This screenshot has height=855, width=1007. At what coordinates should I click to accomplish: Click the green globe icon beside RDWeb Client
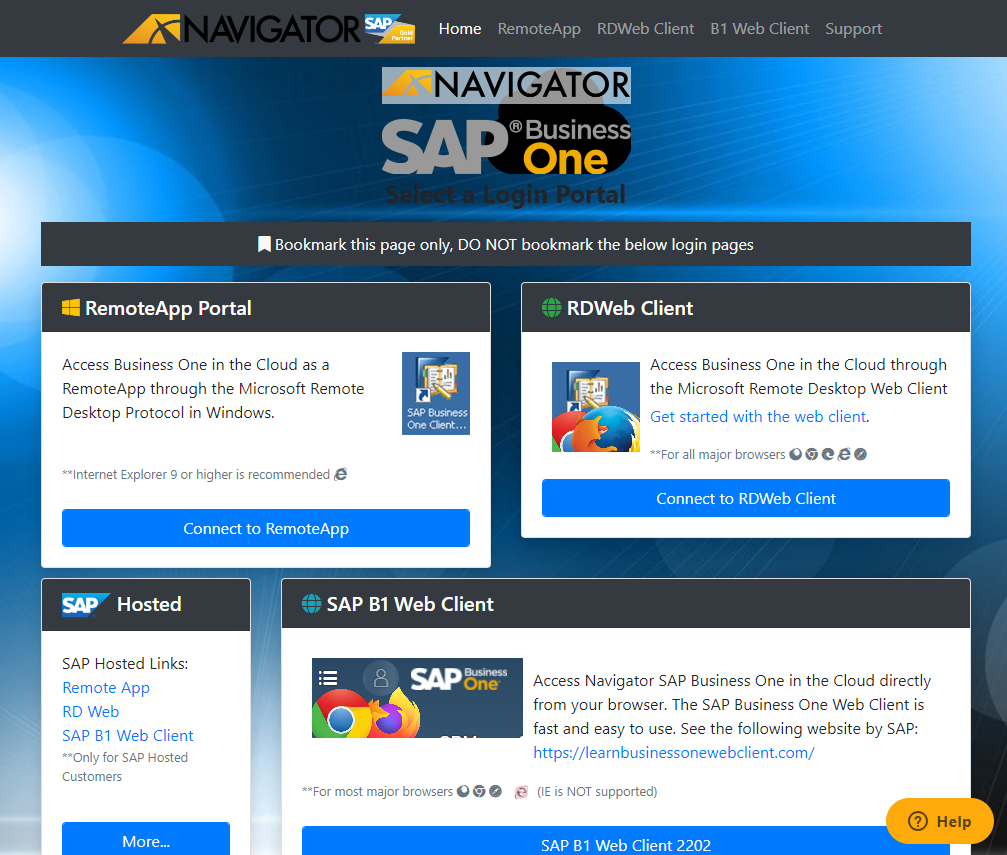tap(551, 308)
